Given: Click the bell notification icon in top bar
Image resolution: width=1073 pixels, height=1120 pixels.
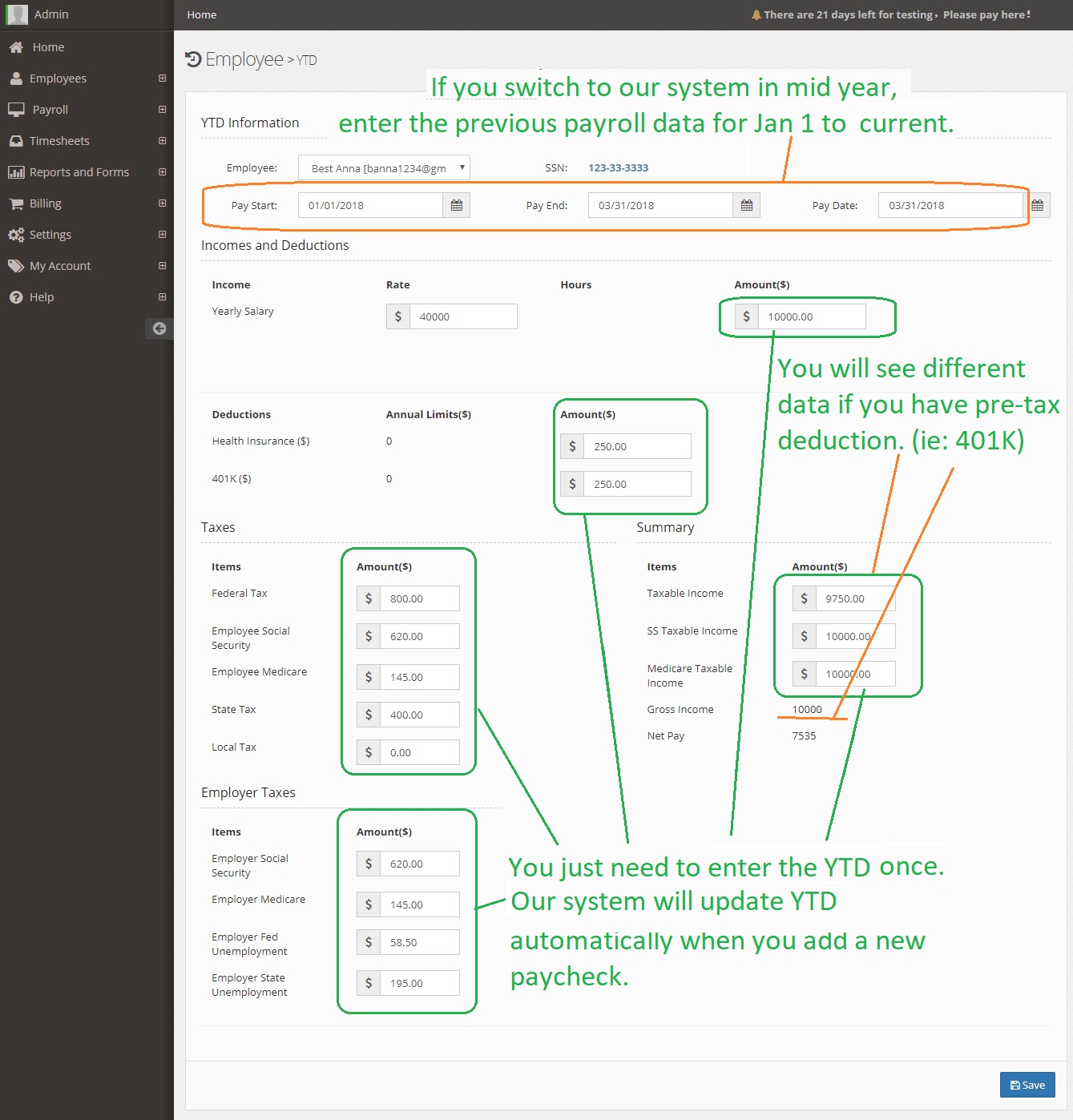Looking at the screenshot, I should pyautogui.click(x=756, y=14).
